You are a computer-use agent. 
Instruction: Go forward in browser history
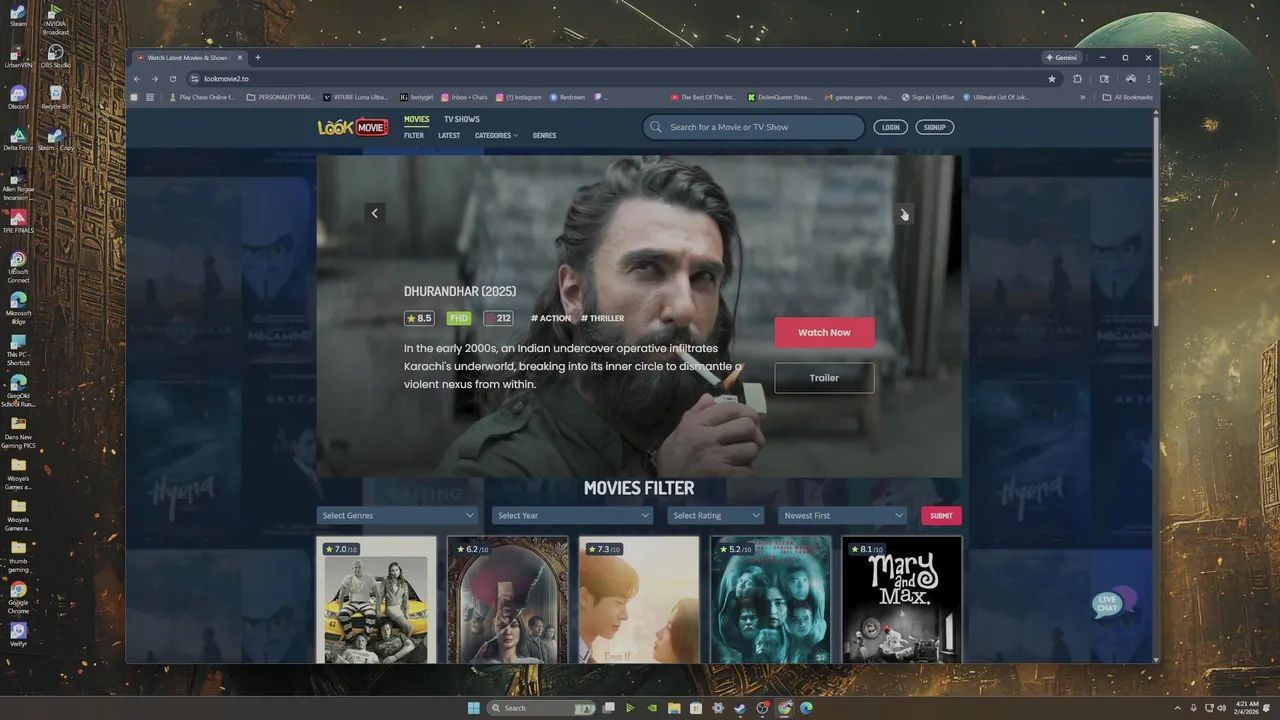[155, 79]
